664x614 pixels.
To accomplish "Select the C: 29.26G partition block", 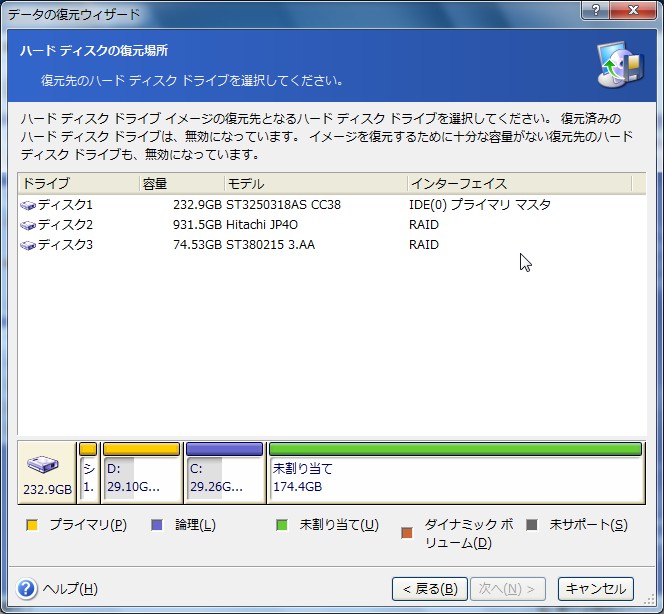I will point(224,473).
